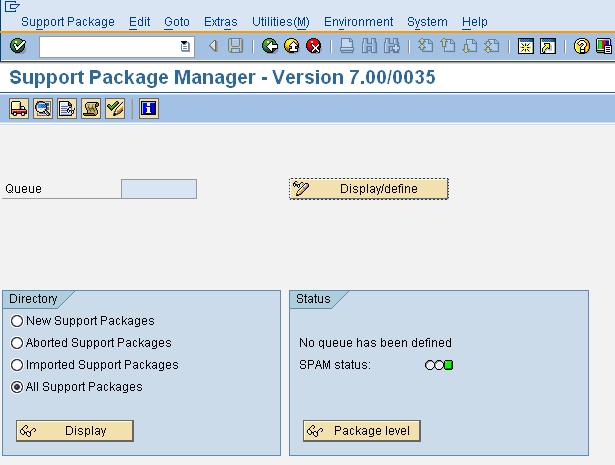The image size is (615, 465).
Task: Click the Queue input field
Action: (159, 189)
